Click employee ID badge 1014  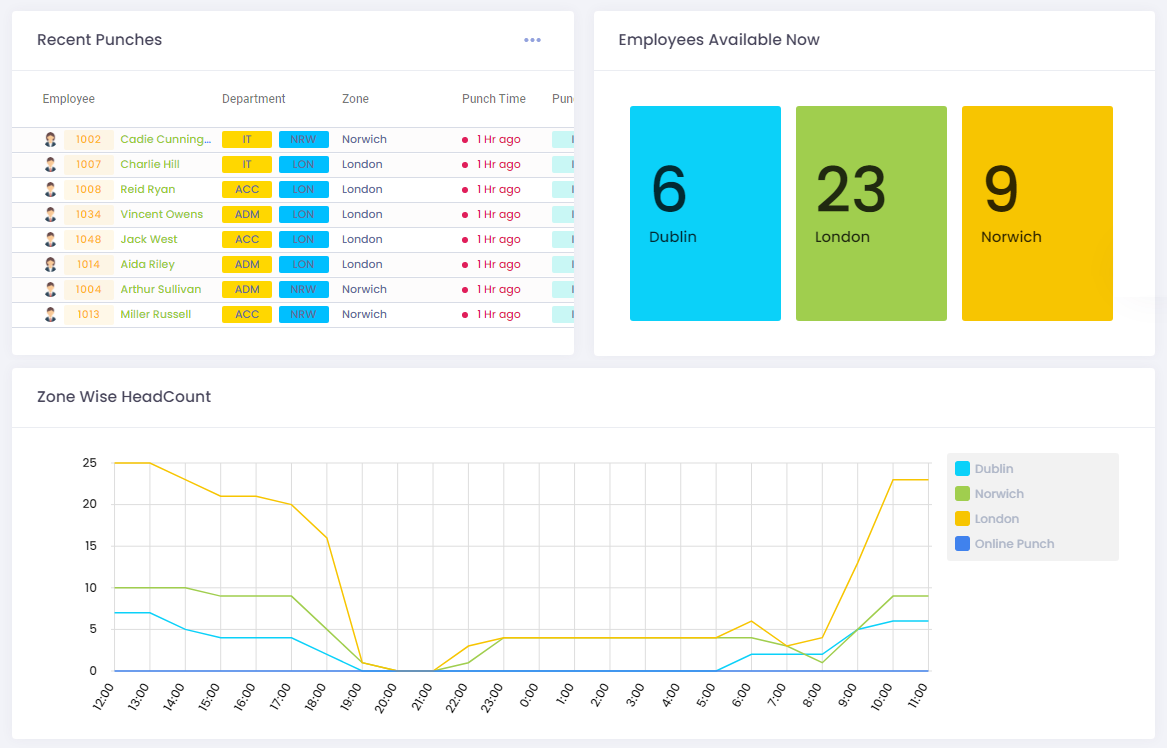(89, 264)
